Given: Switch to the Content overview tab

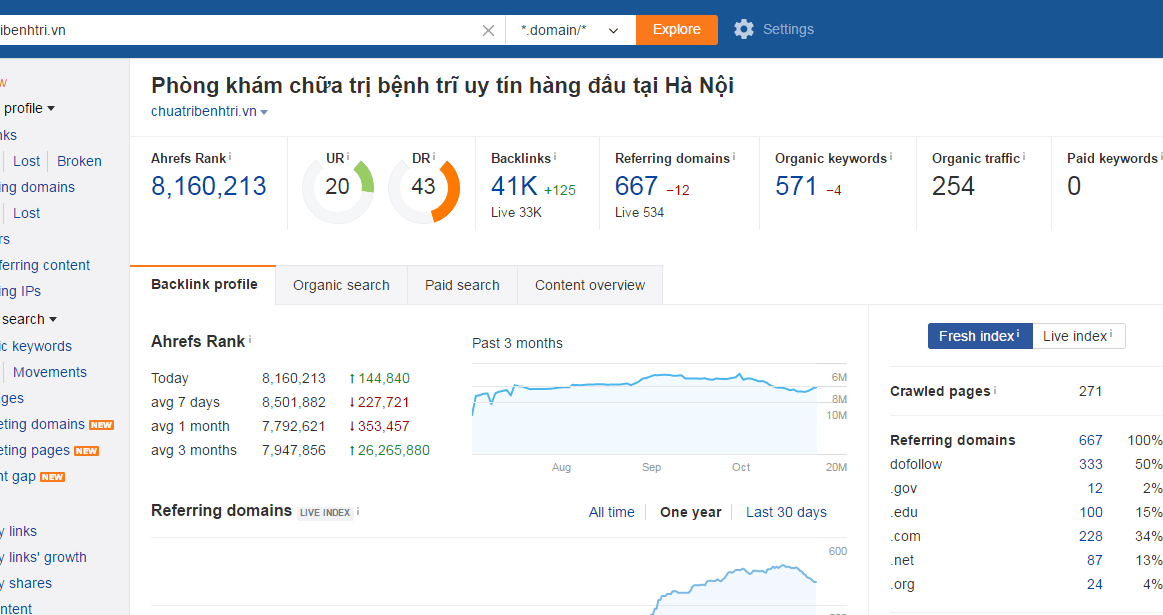Looking at the screenshot, I should [x=590, y=285].
